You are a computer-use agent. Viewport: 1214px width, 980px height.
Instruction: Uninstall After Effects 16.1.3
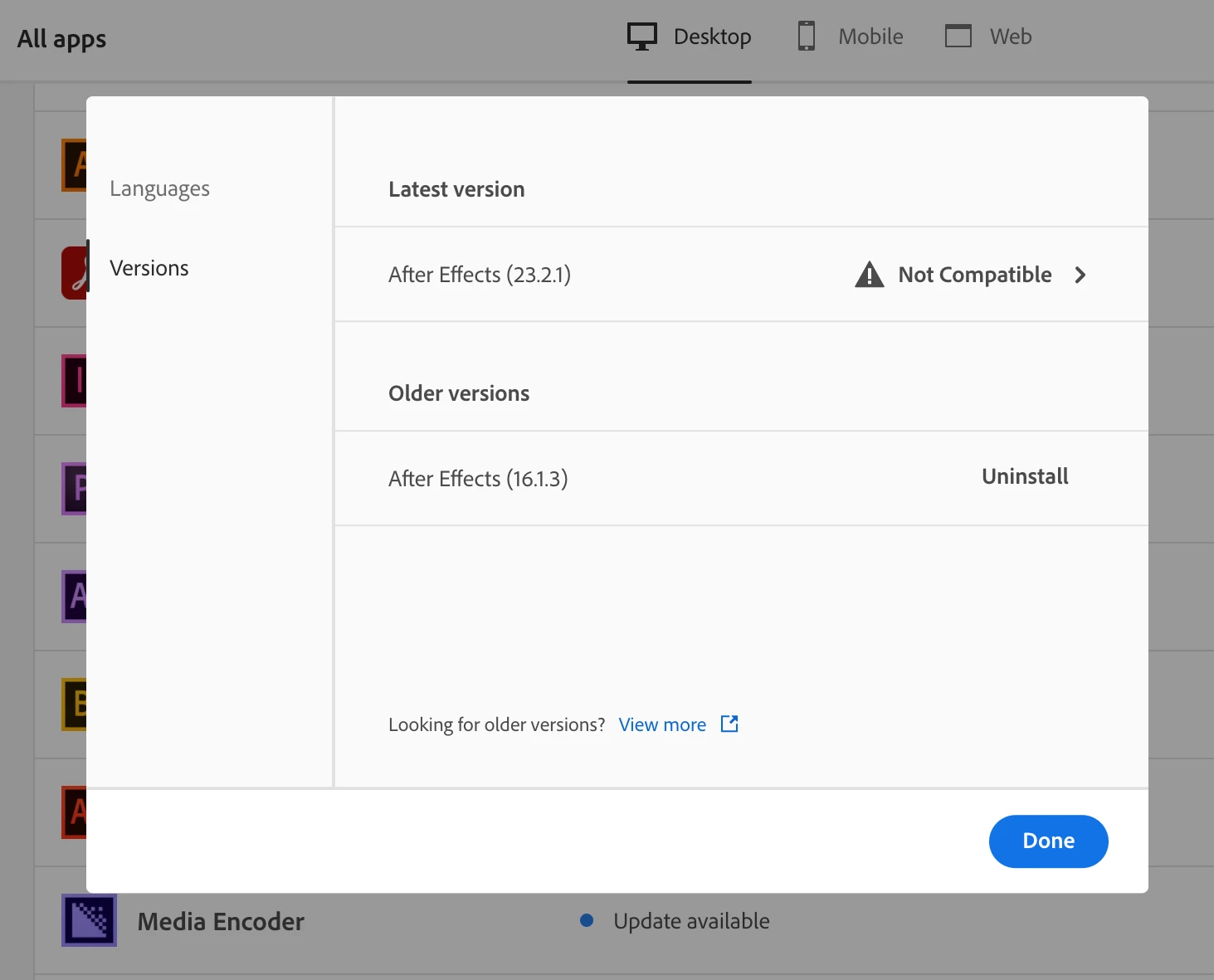(x=1025, y=476)
